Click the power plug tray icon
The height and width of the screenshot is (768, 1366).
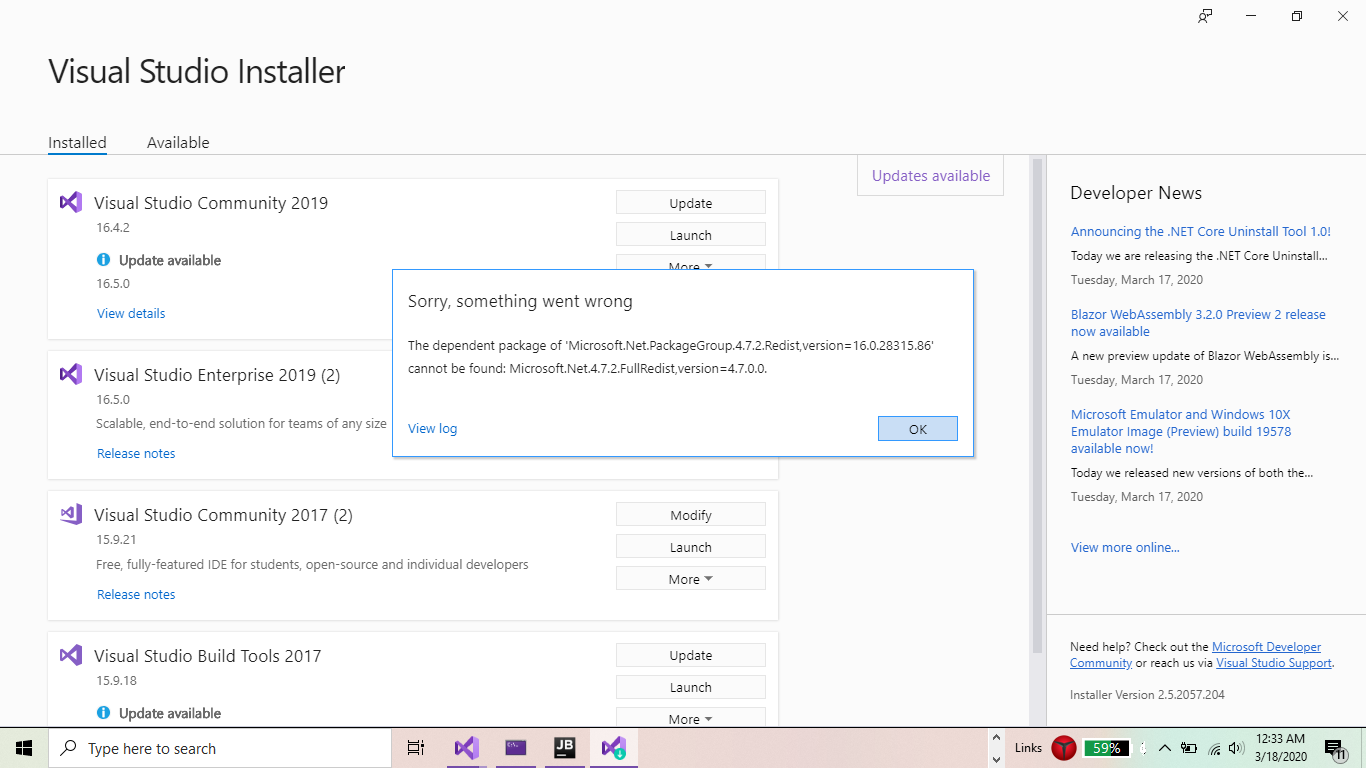[1189, 748]
